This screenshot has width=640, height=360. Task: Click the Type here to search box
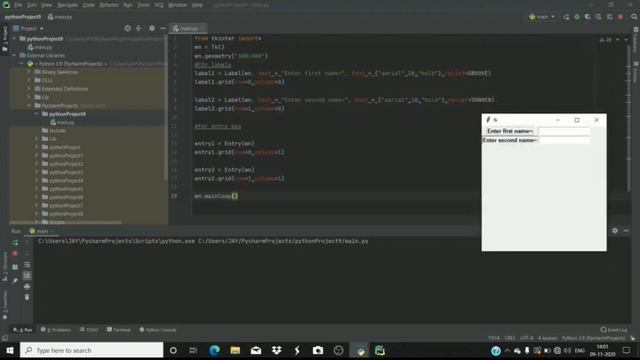coord(91,350)
